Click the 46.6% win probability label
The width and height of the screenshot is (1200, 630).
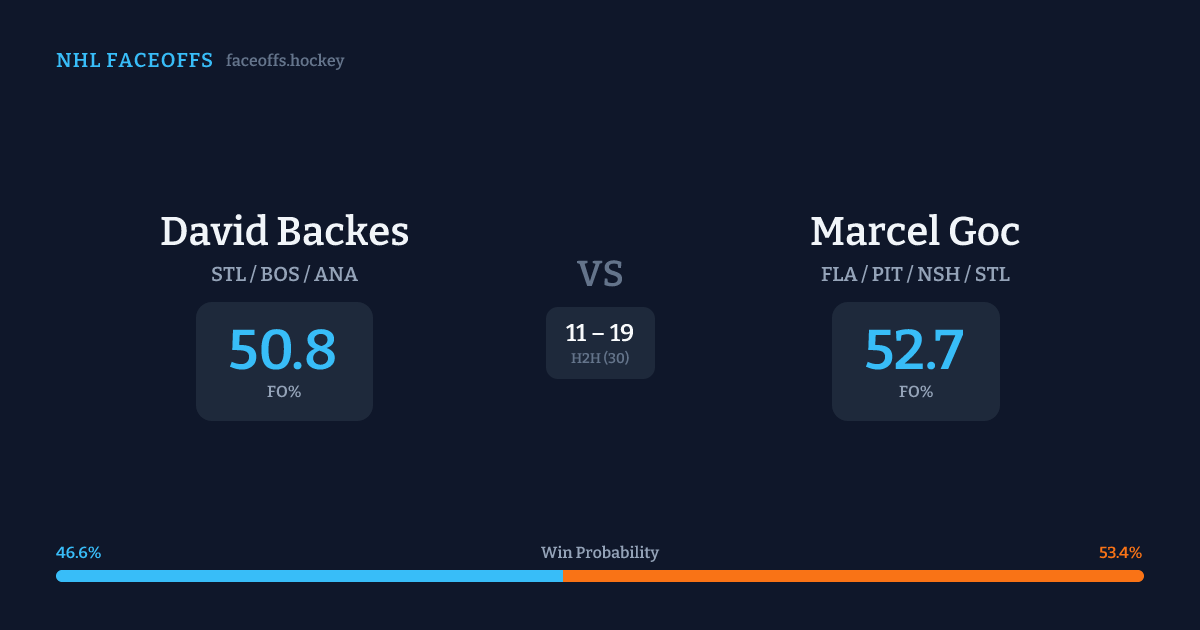tap(79, 553)
